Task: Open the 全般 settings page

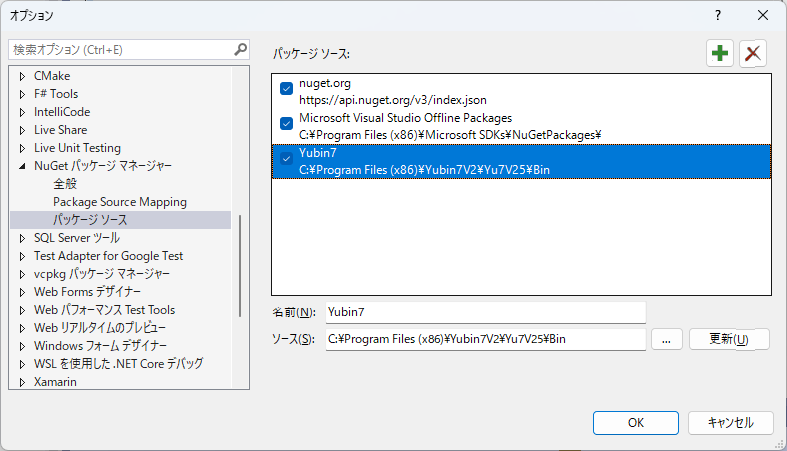Action: tap(65, 184)
